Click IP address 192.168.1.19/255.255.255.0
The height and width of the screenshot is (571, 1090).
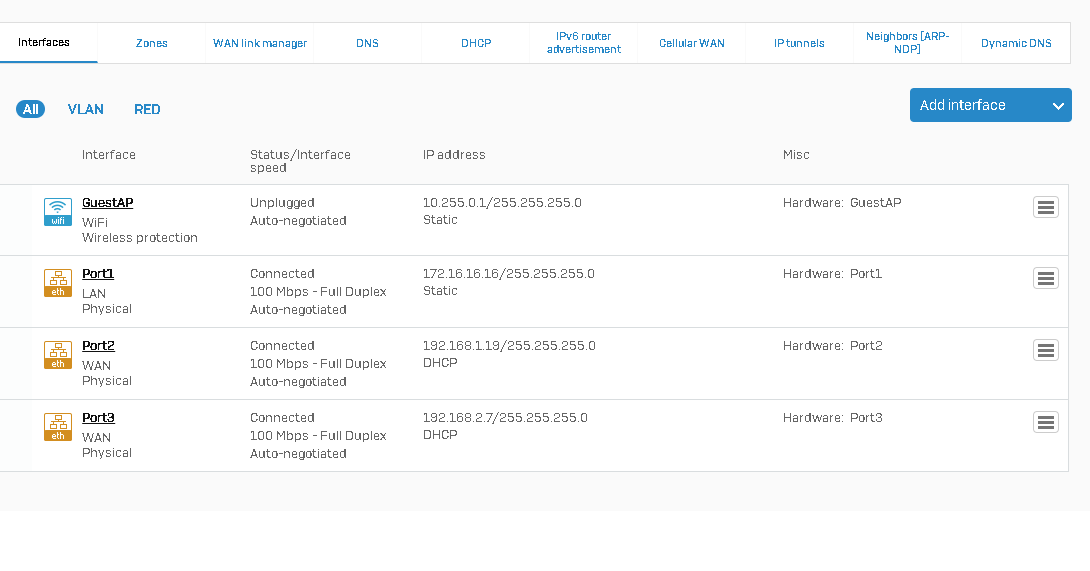509,346
